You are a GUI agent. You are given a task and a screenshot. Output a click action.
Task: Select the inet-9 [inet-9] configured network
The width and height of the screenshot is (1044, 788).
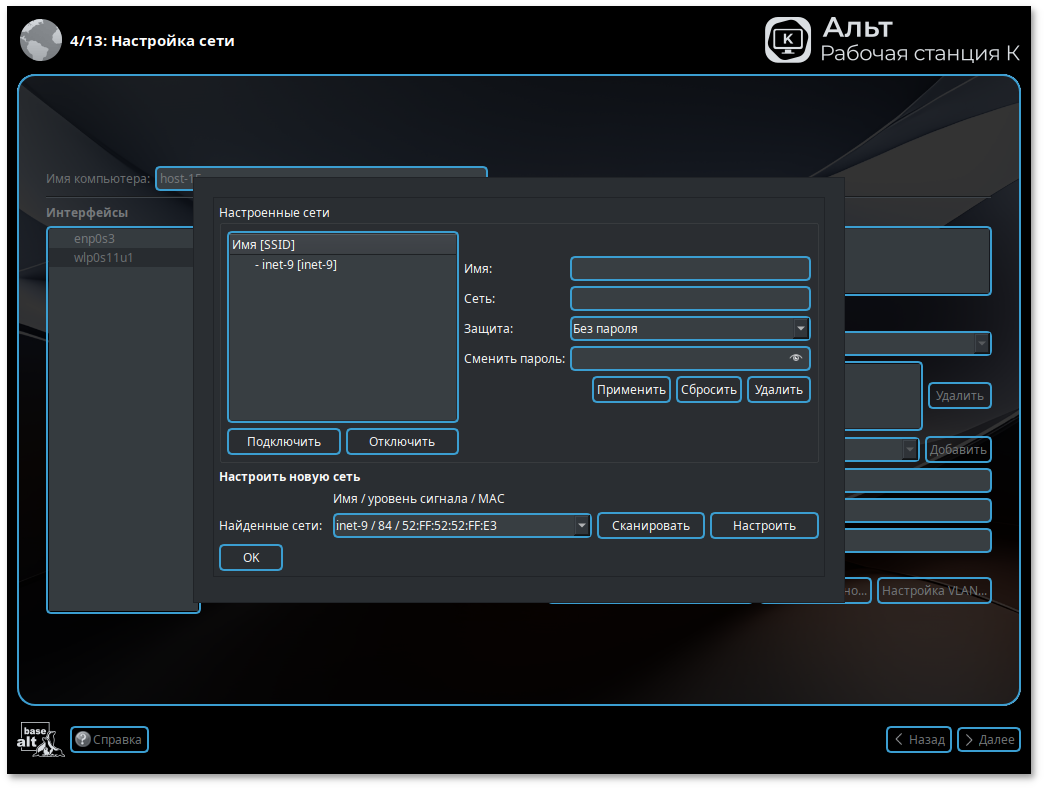coord(298,265)
